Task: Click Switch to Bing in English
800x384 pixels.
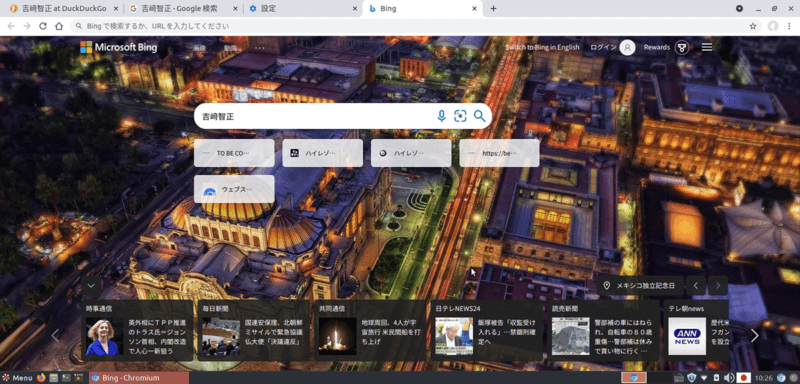Action: pyautogui.click(x=542, y=47)
